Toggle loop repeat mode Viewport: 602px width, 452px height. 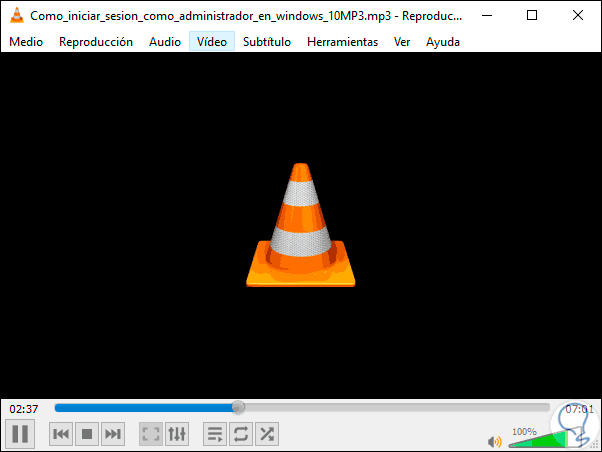[x=241, y=434]
